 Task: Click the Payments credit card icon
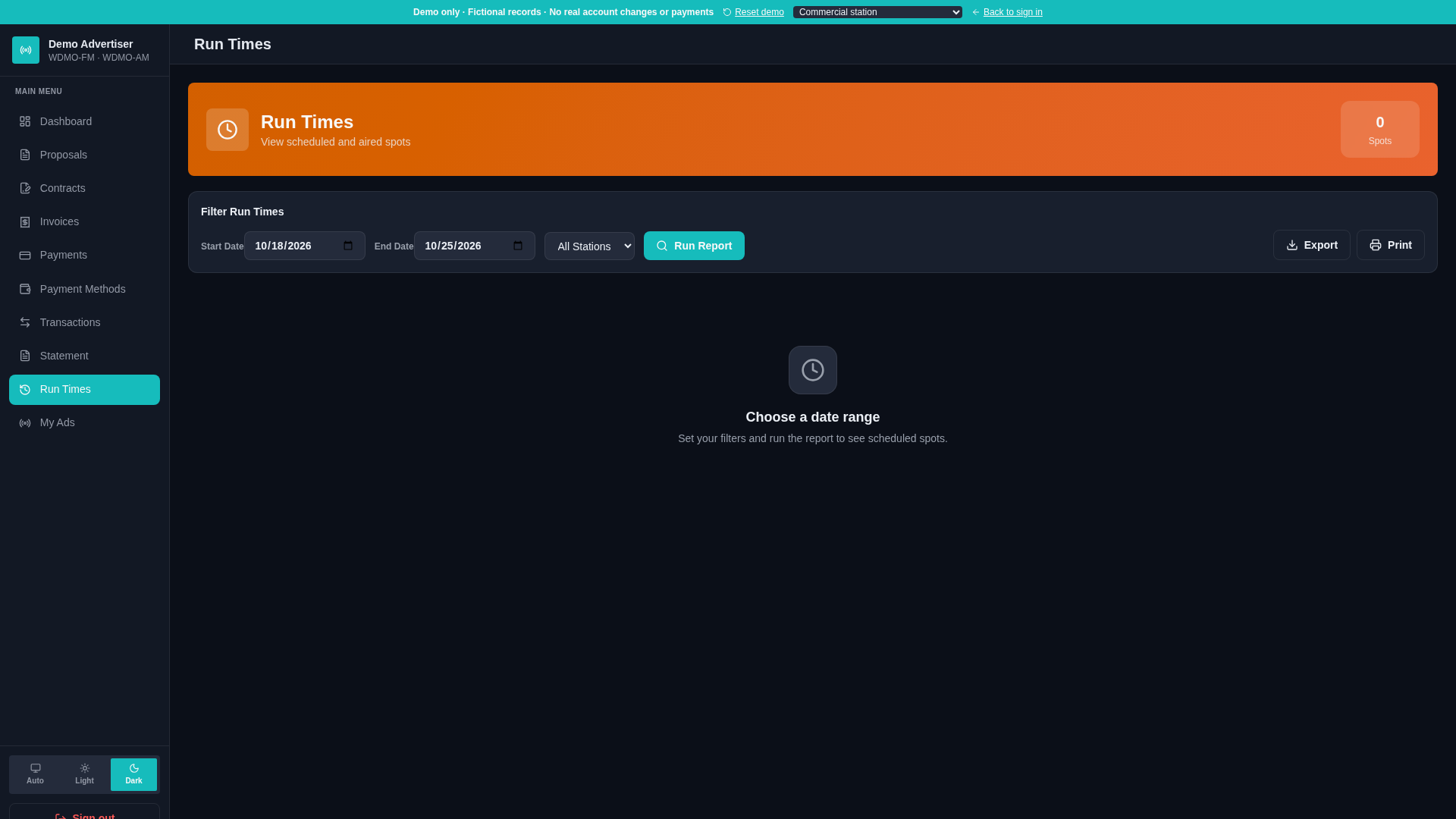(25, 256)
